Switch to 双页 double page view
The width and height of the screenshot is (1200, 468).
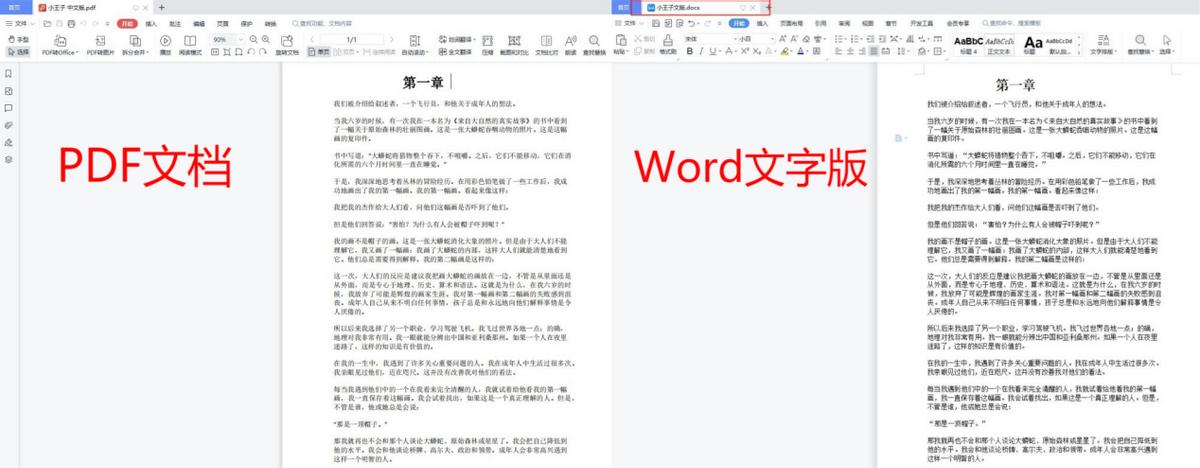click(344, 50)
